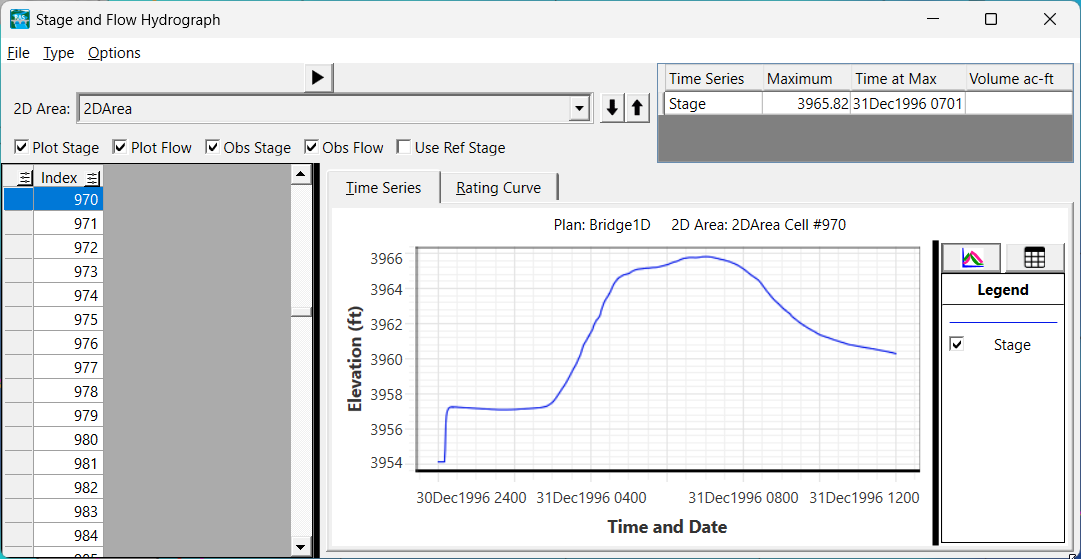Click the Index column sort icon
This screenshot has height=559, width=1081.
coord(92,178)
